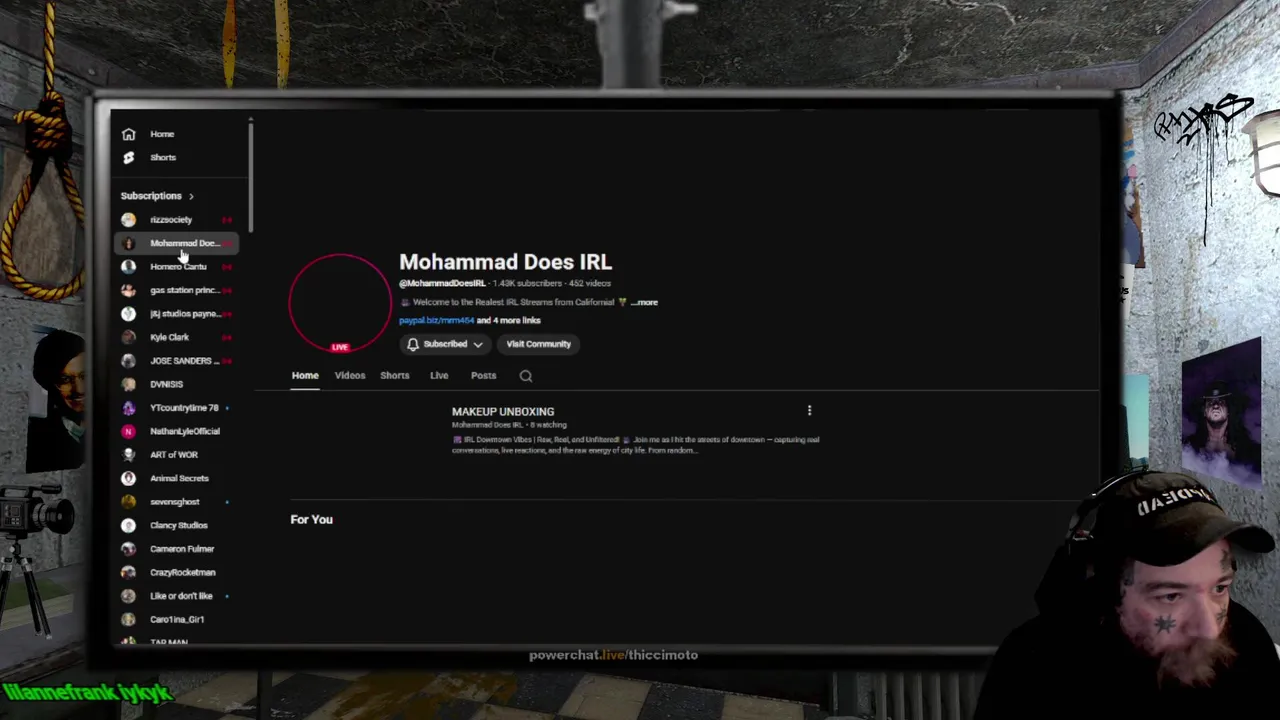Click JOSE SANDERS channel avatar
The height and width of the screenshot is (720, 1280).
click(x=128, y=360)
